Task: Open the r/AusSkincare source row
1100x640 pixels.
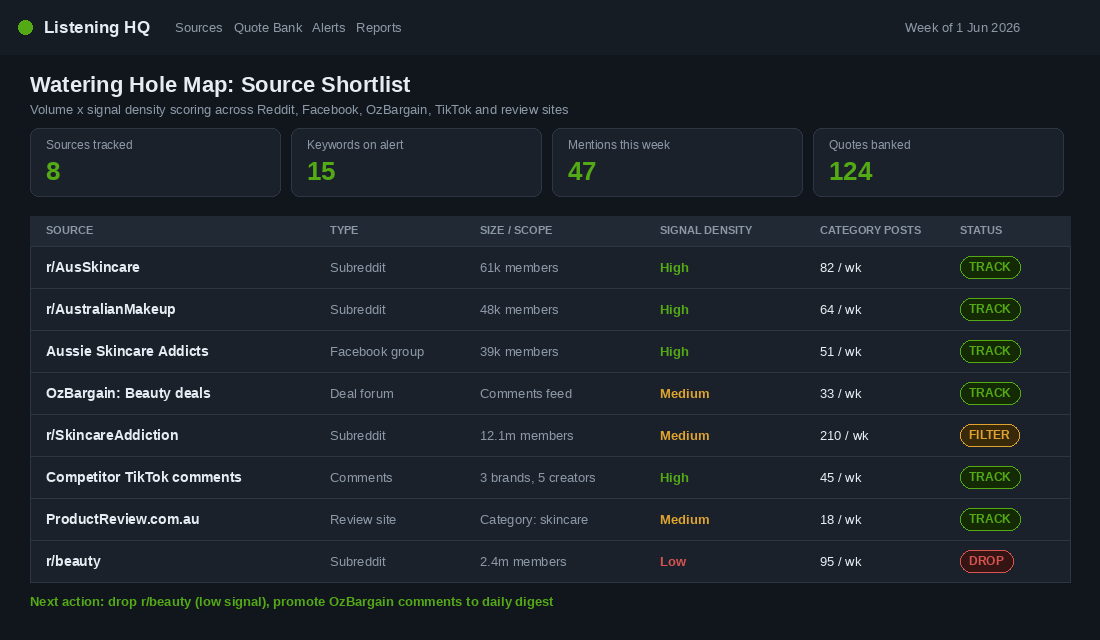Action: (550, 267)
